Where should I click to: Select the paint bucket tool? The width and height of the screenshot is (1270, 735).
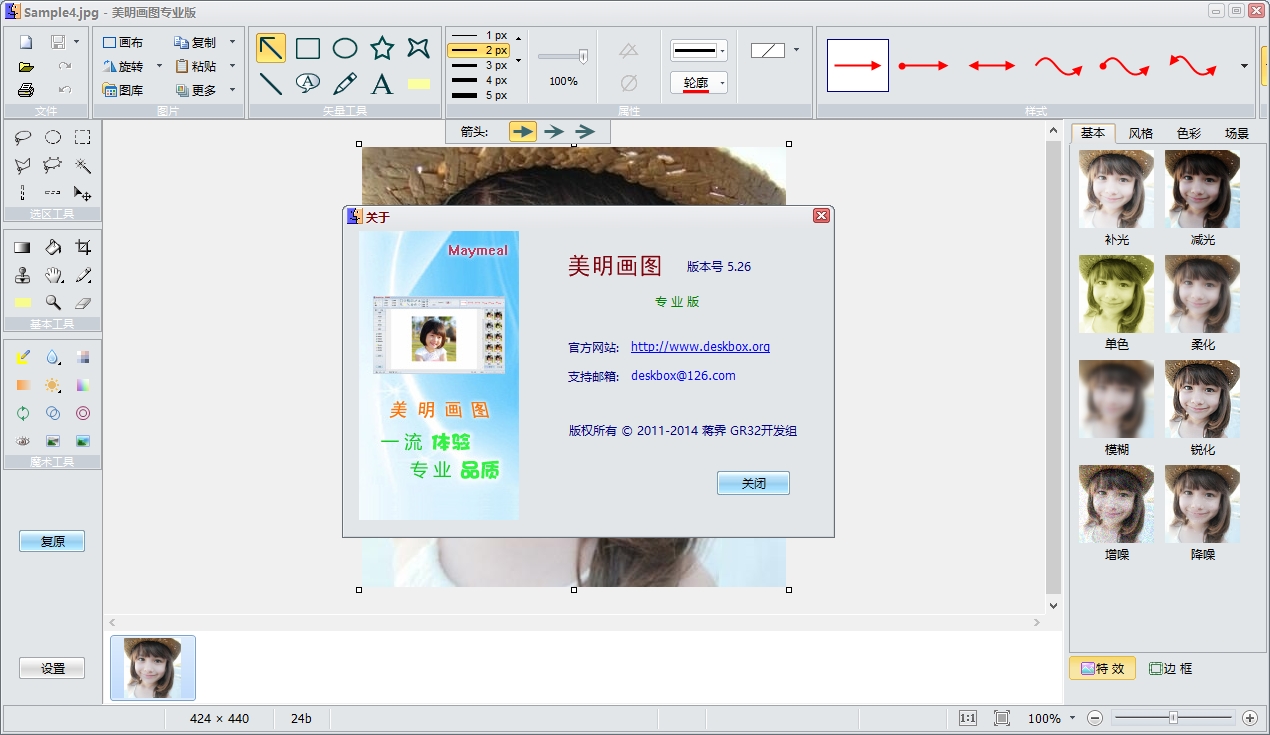tap(53, 247)
